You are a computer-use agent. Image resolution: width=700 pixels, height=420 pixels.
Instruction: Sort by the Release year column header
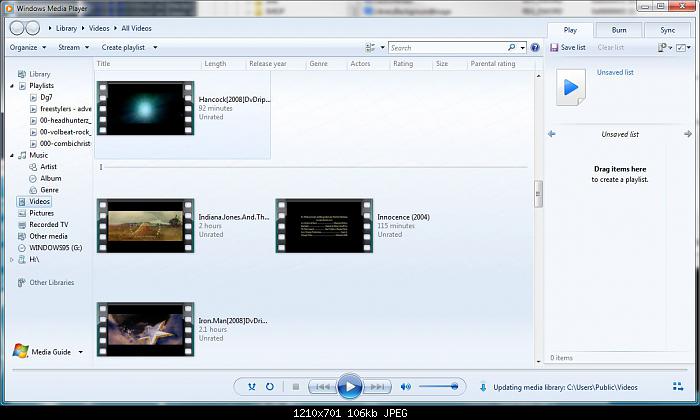(268, 63)
